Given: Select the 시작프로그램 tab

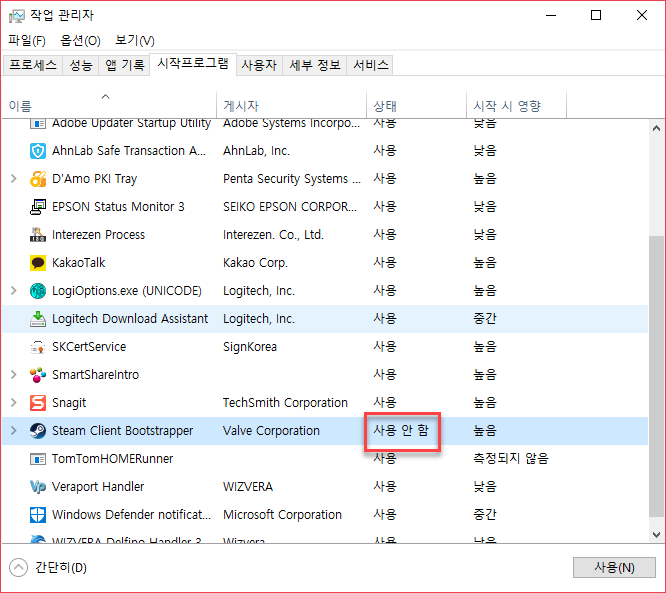Looking at the screenshot, I should click(193, 64).
